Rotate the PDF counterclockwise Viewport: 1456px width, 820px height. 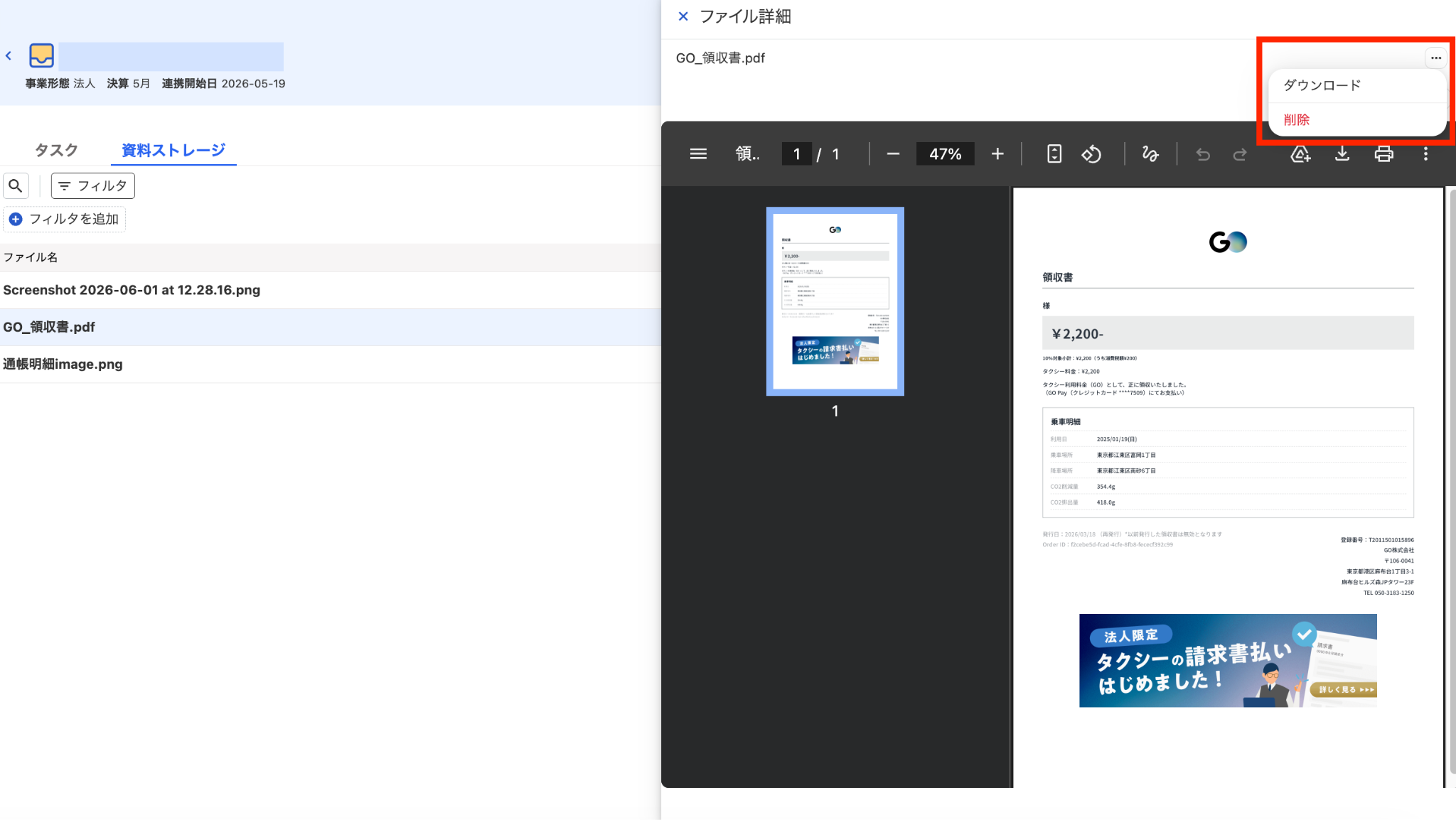[x=1091, y=154]
